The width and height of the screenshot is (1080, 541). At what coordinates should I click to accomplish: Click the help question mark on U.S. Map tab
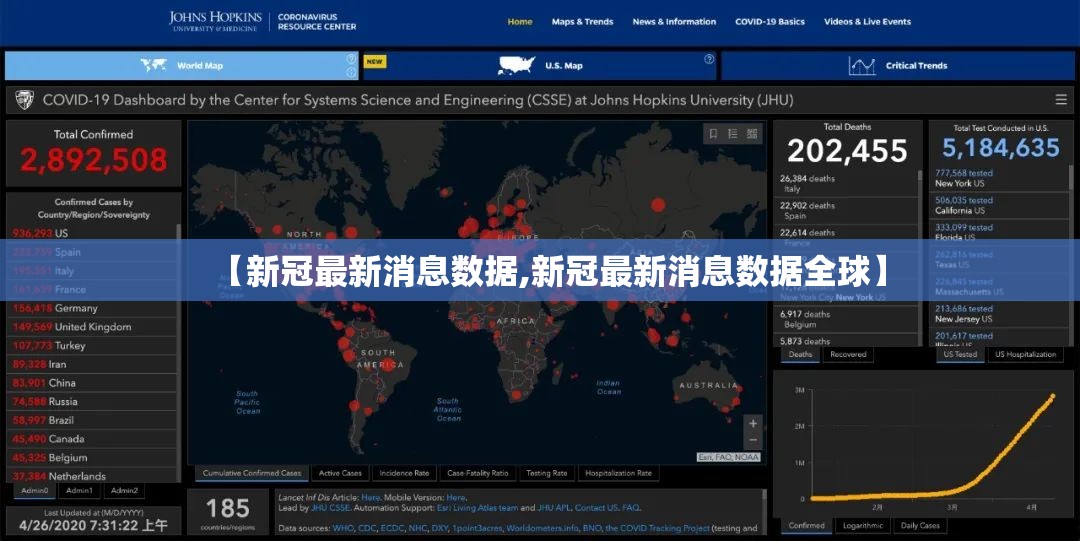[x=709, y=59]
